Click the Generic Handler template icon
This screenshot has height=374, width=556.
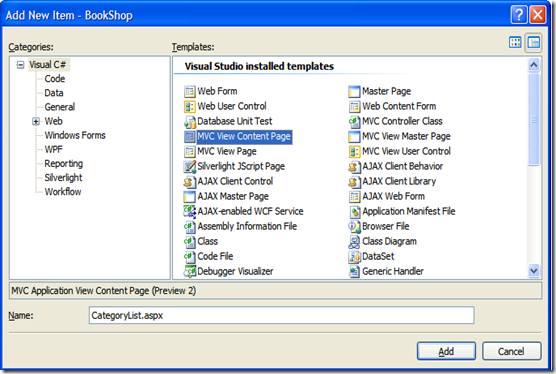354,272
